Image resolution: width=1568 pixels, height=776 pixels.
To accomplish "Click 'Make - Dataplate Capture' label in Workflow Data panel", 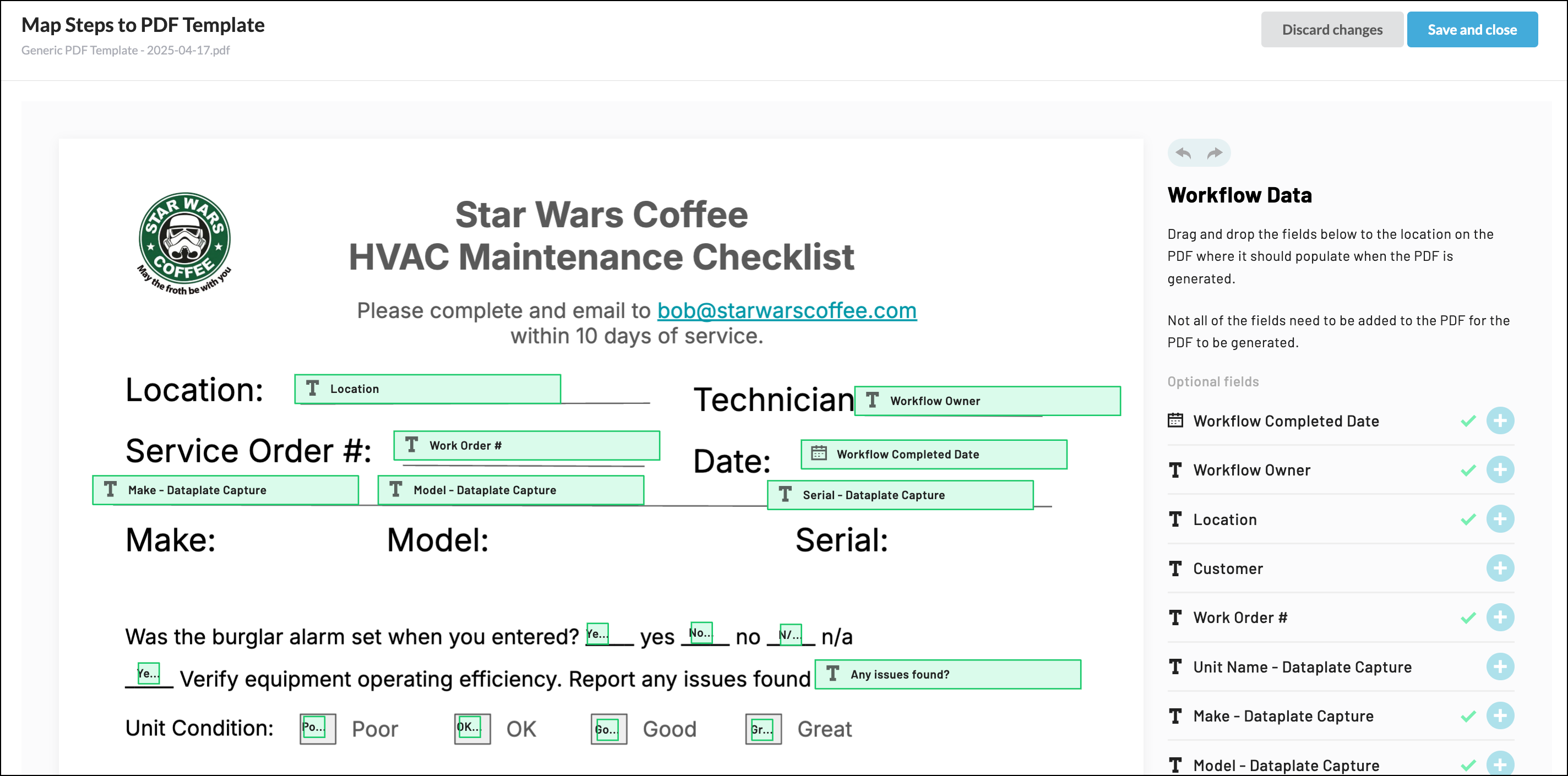I will click(1283, 717).
